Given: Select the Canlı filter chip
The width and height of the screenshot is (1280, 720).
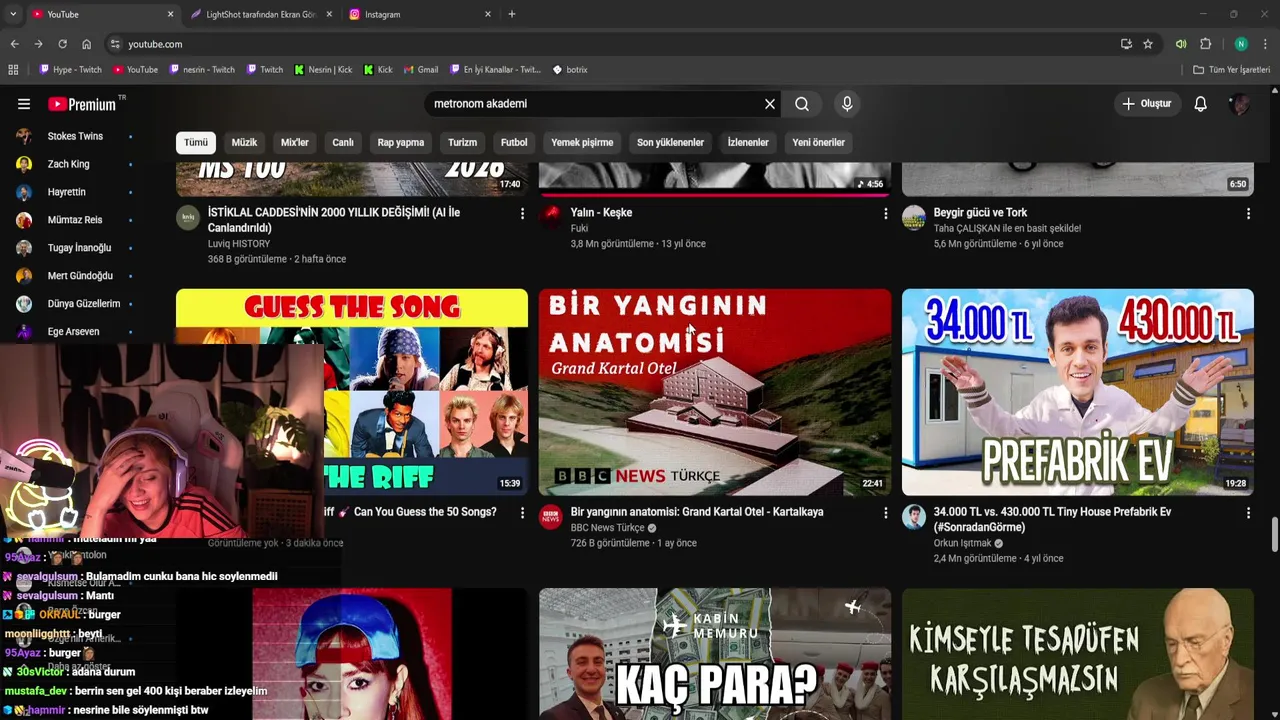Looking at the screenshot, I should pyautogui.click(x=343, y=142).
